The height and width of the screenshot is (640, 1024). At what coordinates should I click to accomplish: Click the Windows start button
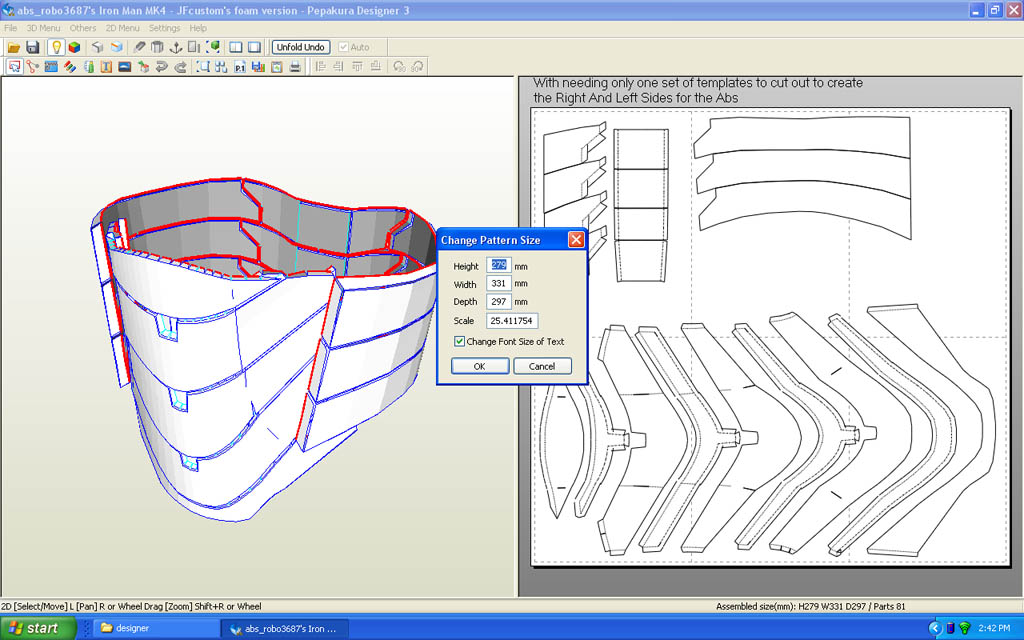[x=38, y=628]
